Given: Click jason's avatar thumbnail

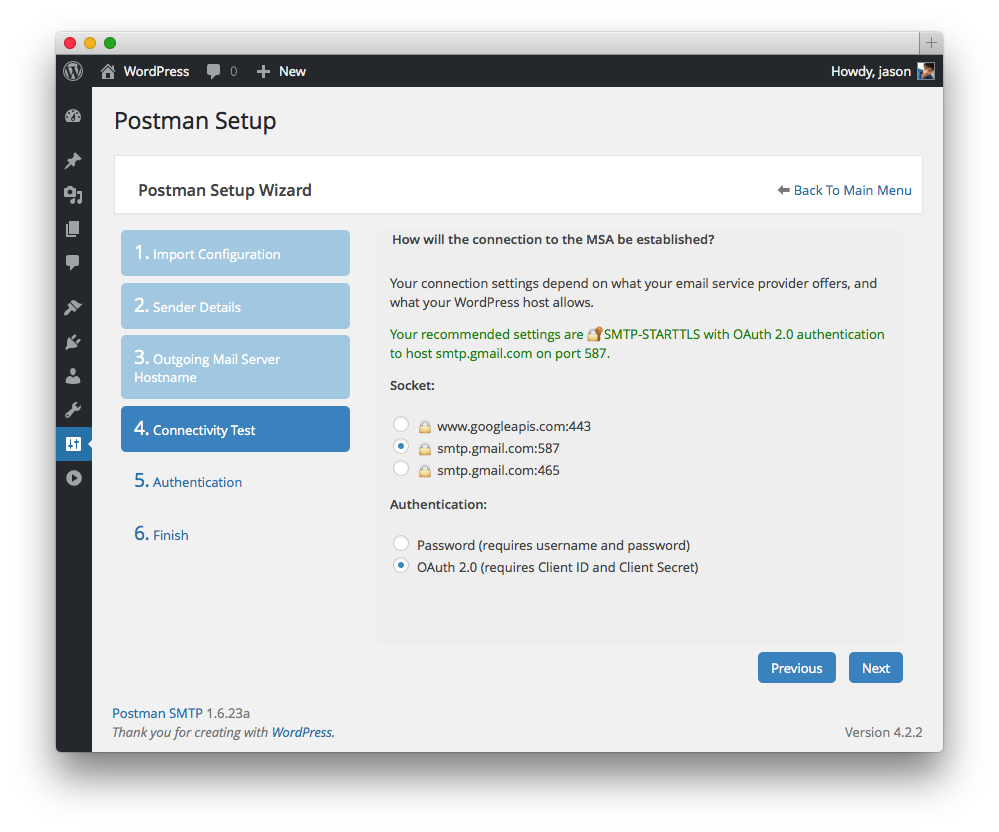Looking at the screenshot, I should 926,71.
